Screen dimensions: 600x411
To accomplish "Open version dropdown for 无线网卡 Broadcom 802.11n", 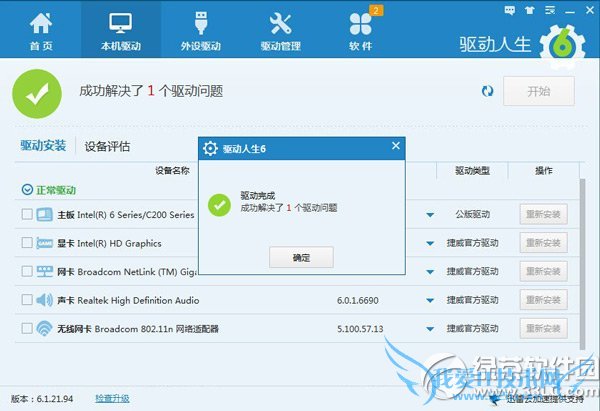I will 430,329.
